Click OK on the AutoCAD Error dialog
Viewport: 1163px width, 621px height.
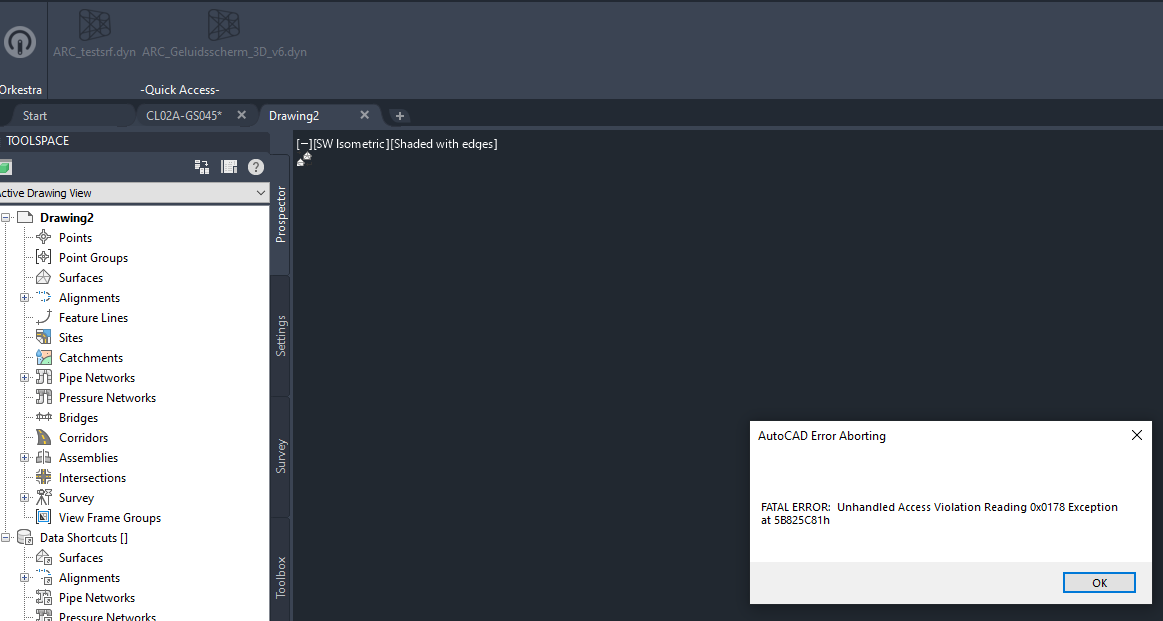[1099, 582]
